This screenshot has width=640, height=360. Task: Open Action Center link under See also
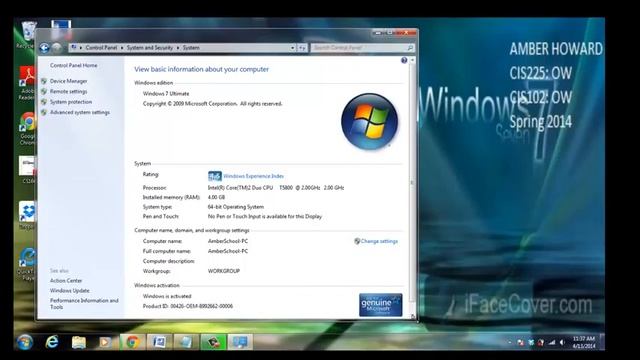pos(66,281)
